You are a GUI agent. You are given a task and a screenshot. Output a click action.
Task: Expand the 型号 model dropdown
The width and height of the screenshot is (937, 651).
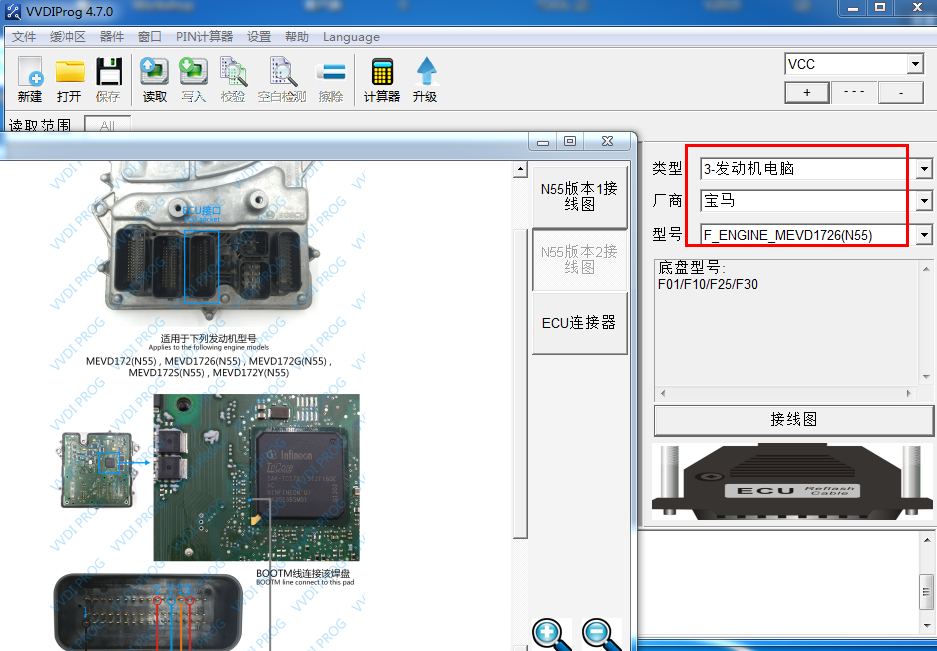923,235
